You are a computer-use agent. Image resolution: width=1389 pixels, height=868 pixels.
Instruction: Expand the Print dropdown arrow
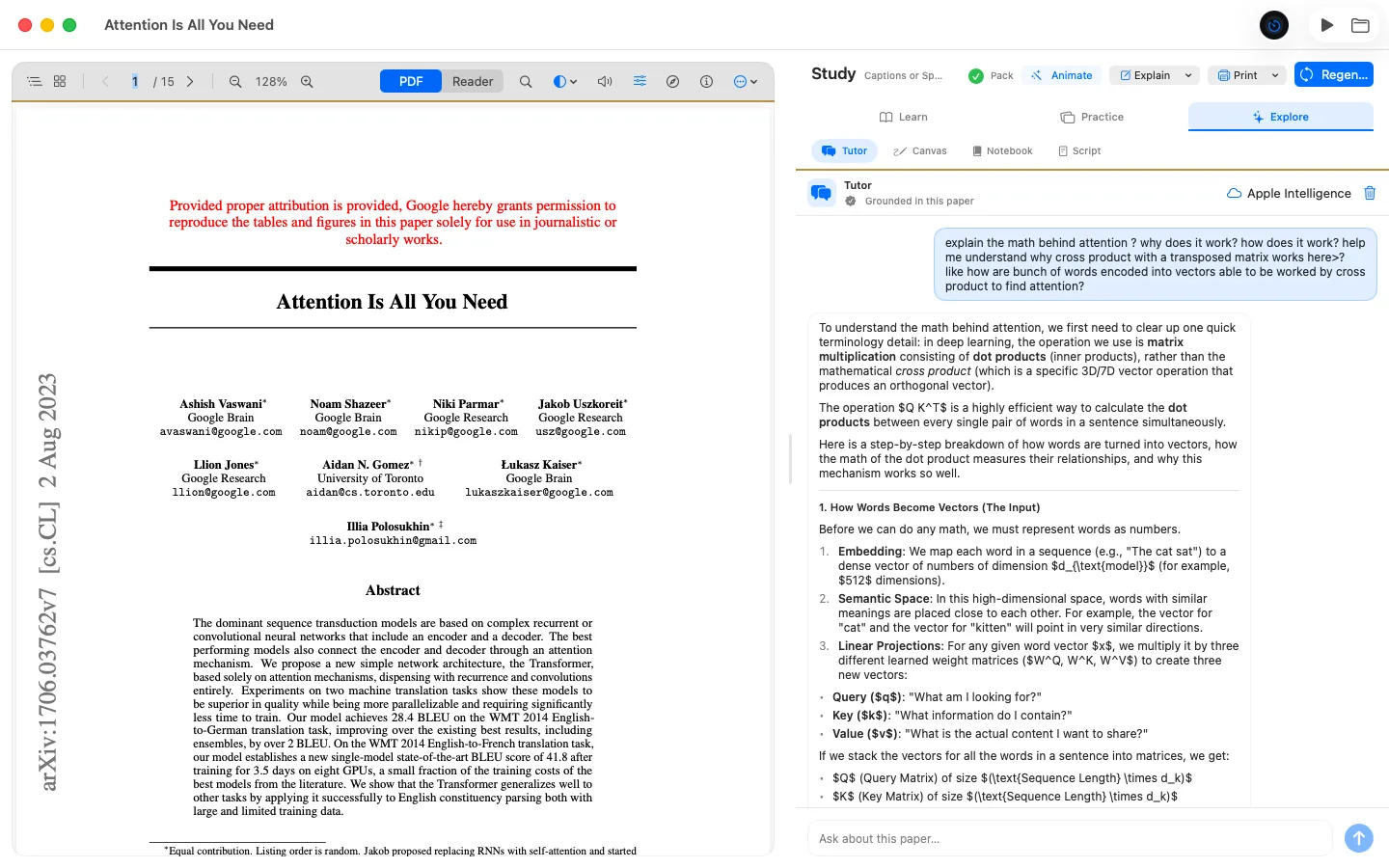[x=1275, y=75]
